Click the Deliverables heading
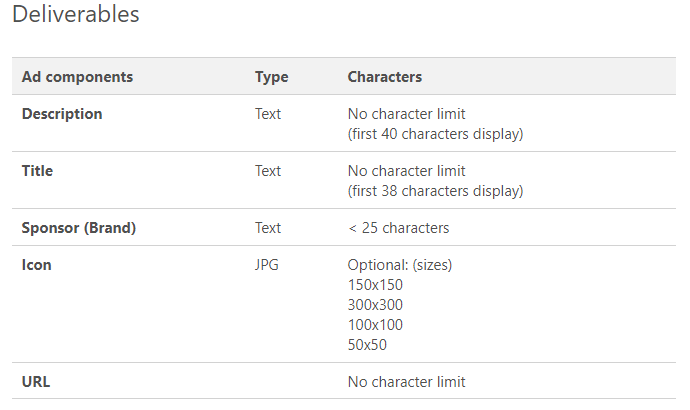Viewport: 690px width, 410px height. [76, 15]
